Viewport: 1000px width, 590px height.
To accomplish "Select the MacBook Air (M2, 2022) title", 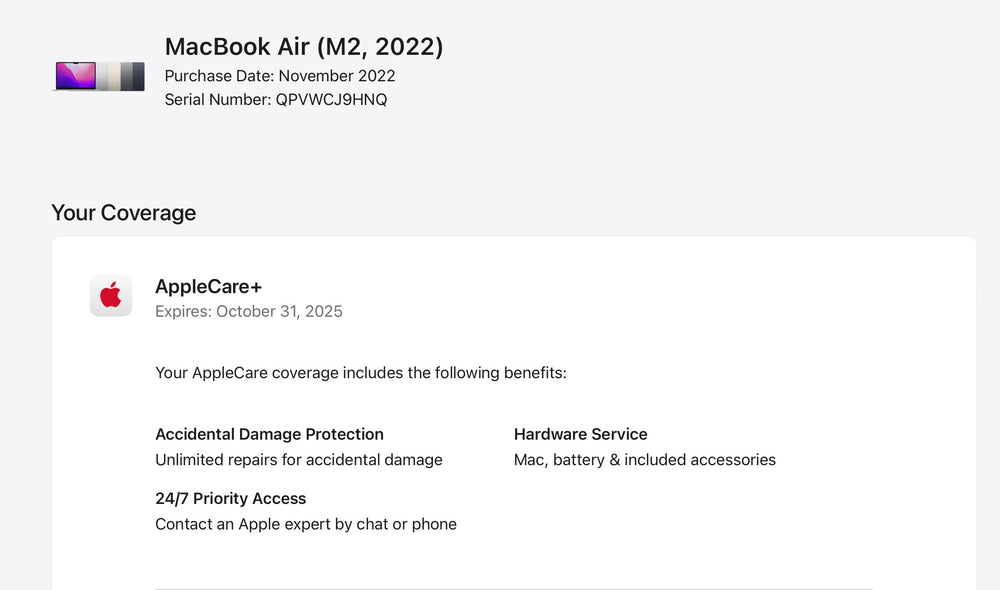I will 304,46.
